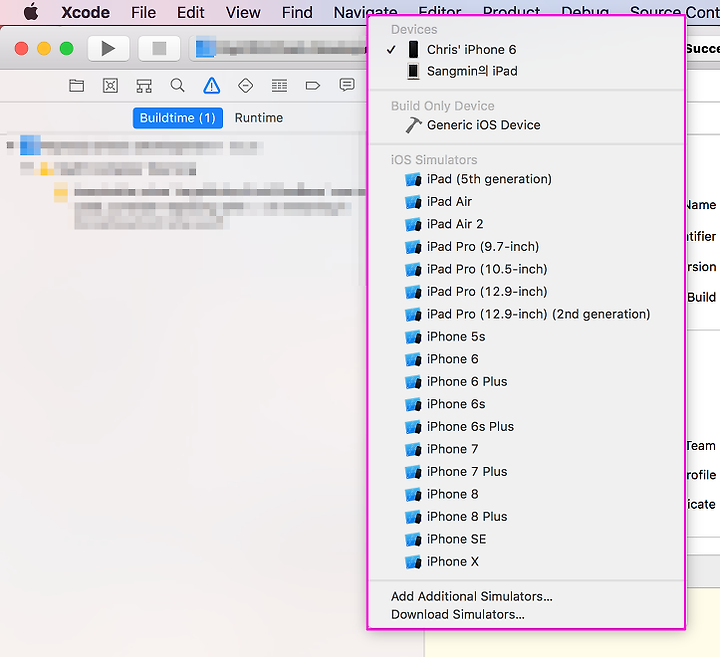The height and width of the screenshot is (657, 720).
Task: Open the View menu
Action: point(243,12)
